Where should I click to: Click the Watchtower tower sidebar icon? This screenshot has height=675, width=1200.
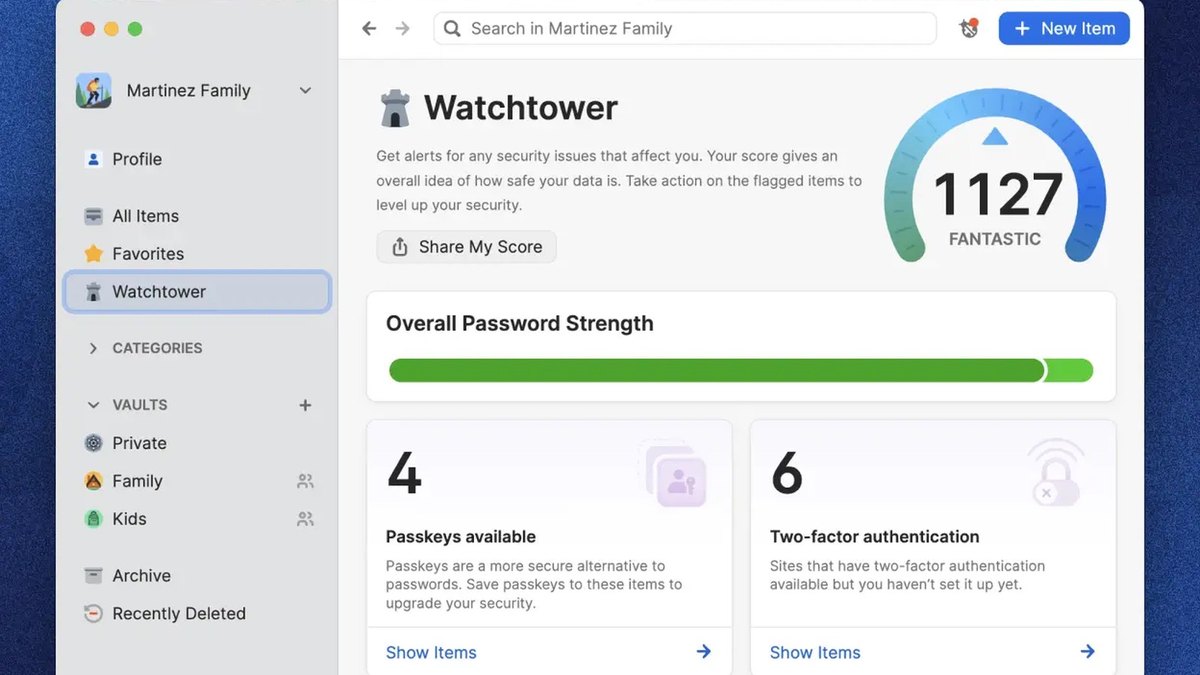click(94, 292)
